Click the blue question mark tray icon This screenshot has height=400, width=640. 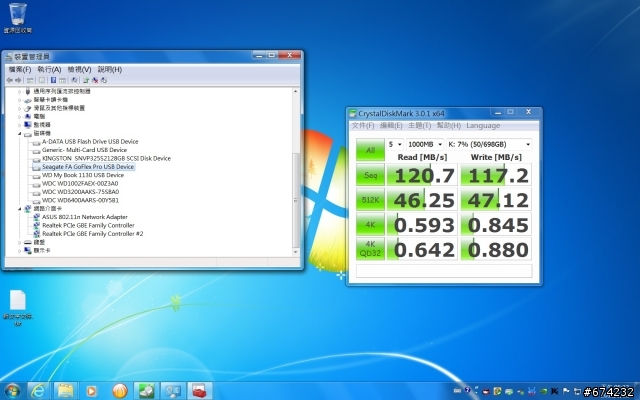click(x=467, y=390)
